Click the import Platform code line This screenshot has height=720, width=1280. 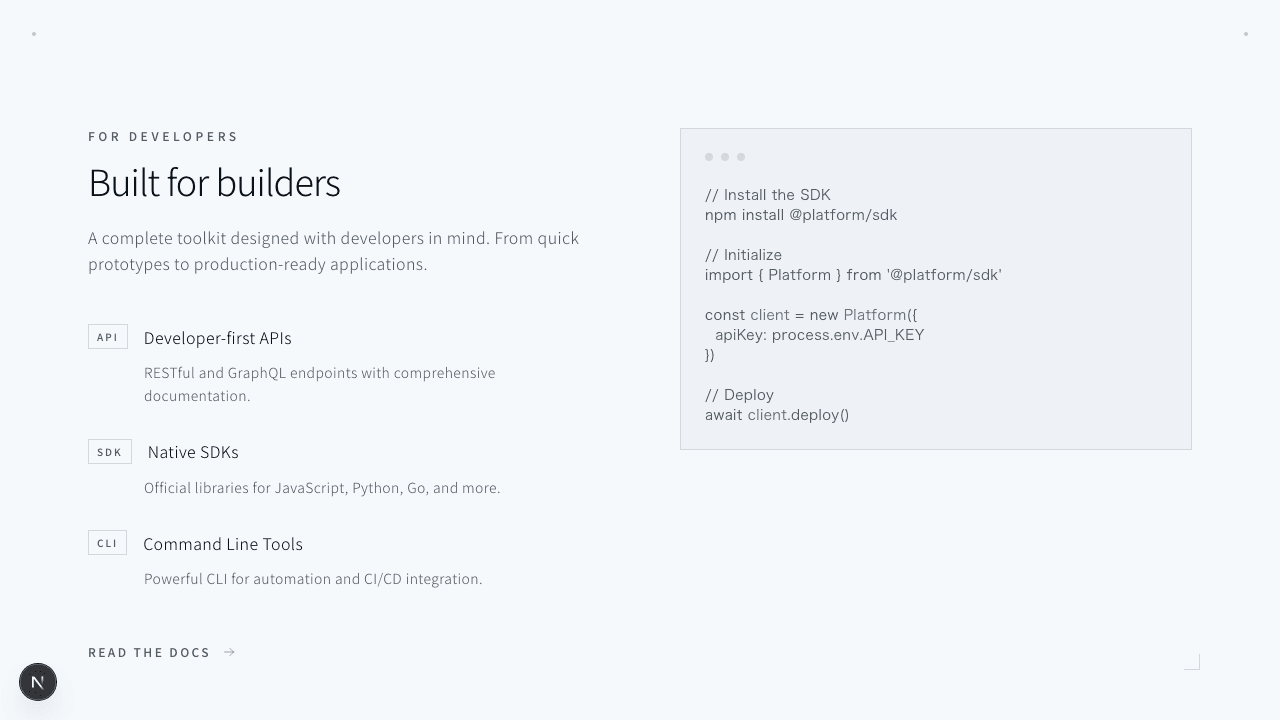pos(853,275)
